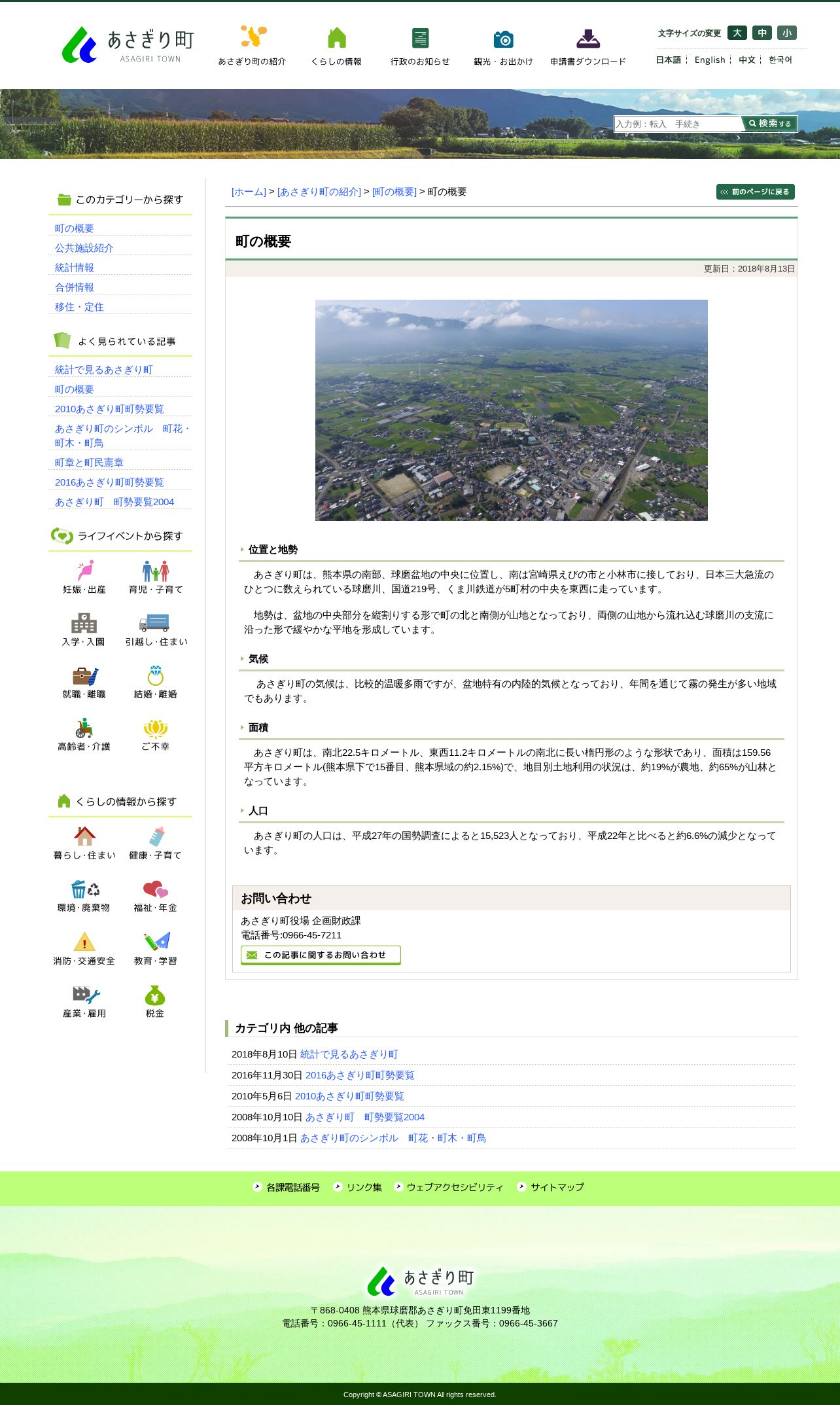The height and width of the screenshot is (1405, 840).
Task: Set font size to 中
Action: click(x=762, y=33)
